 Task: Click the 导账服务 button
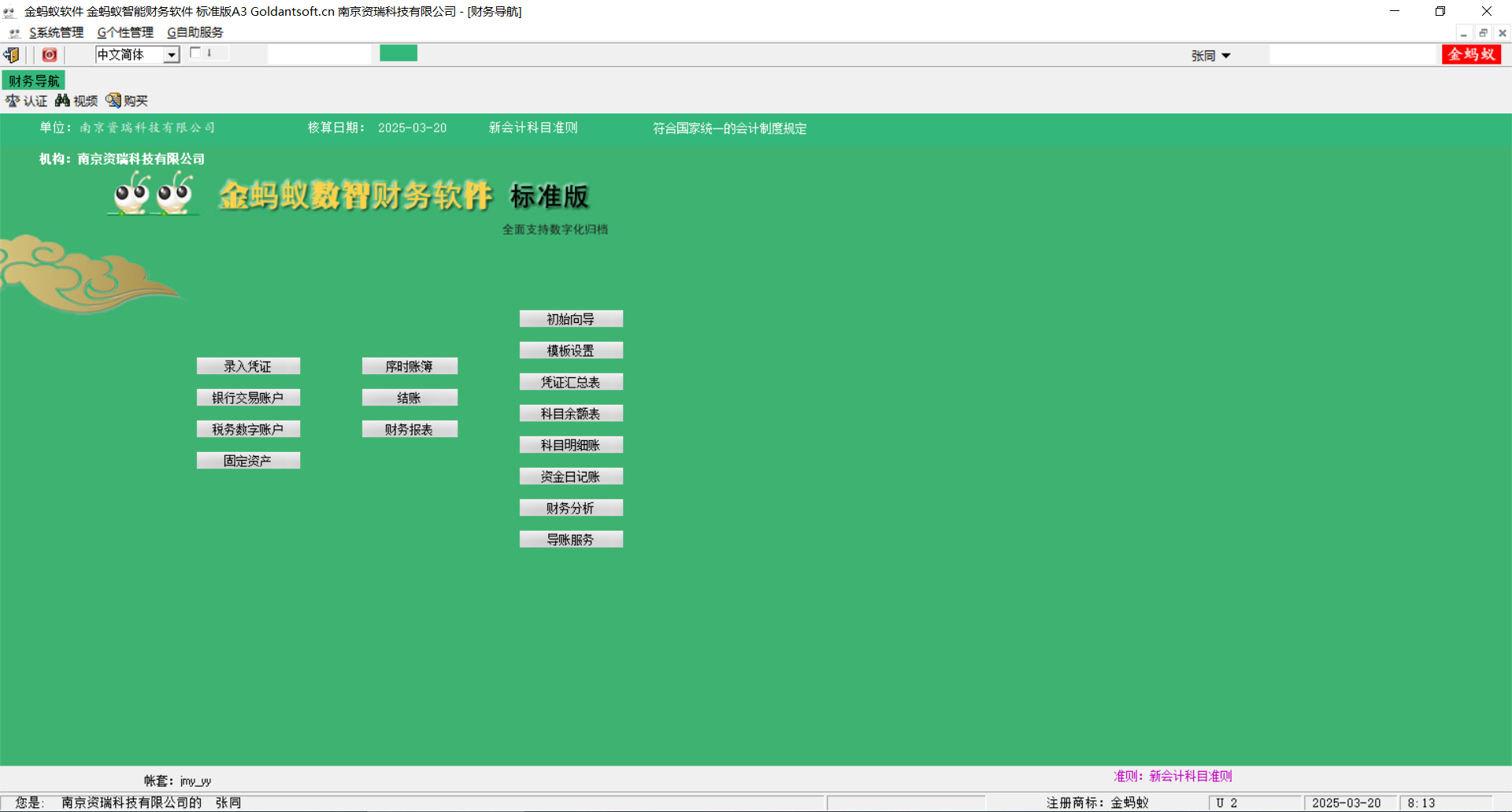point(571,539)
